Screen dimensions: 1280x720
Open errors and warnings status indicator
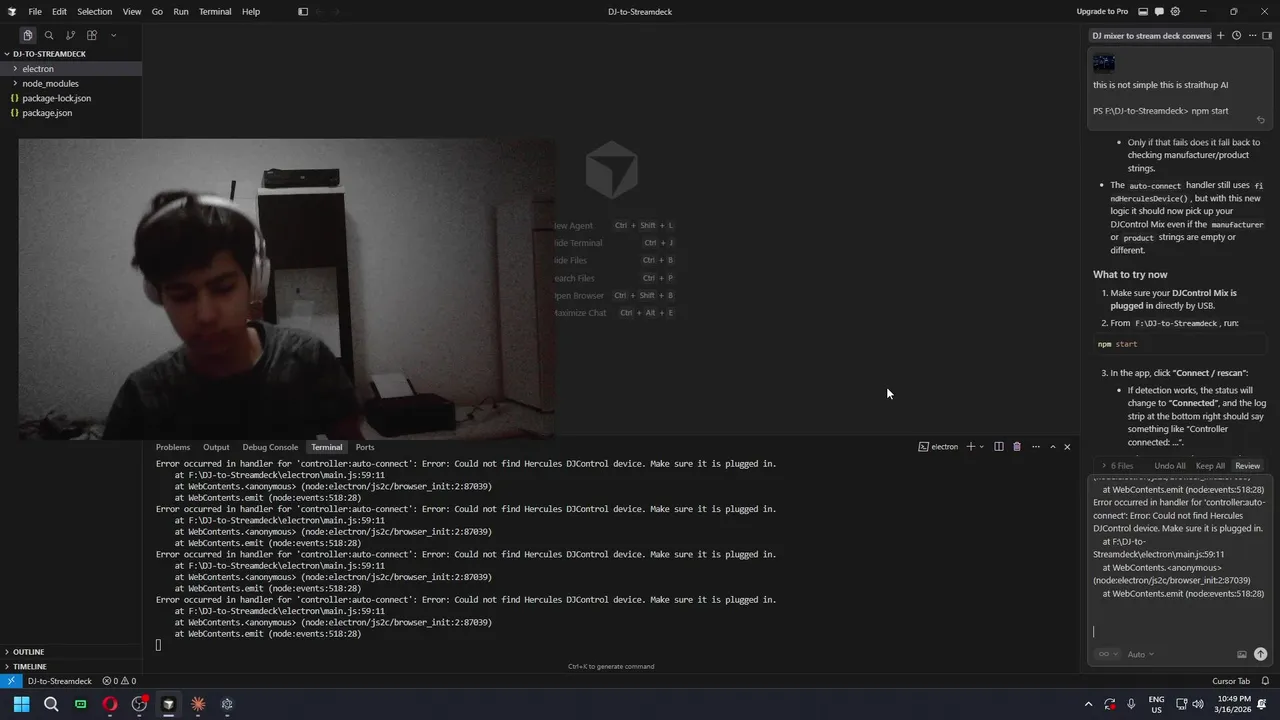pos(119,681)
